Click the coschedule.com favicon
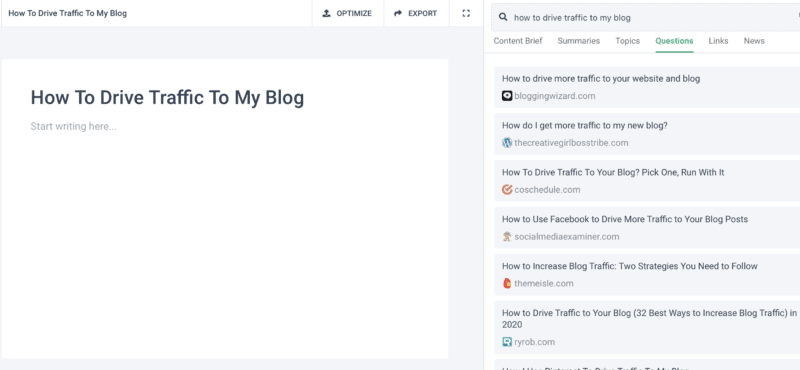The height and width of the screenshot is (370, 800). (507, 190)
